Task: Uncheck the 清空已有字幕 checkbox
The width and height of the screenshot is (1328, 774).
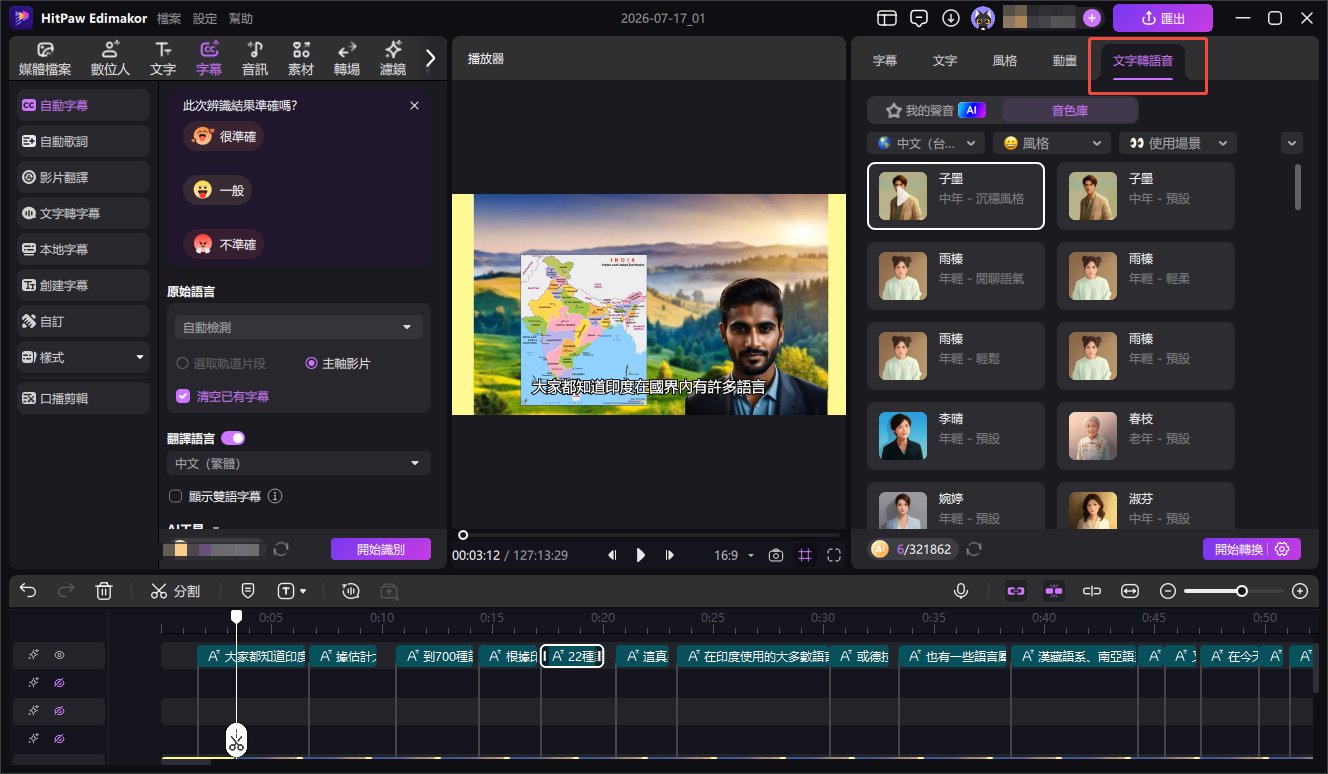Action: click(183, 396)
